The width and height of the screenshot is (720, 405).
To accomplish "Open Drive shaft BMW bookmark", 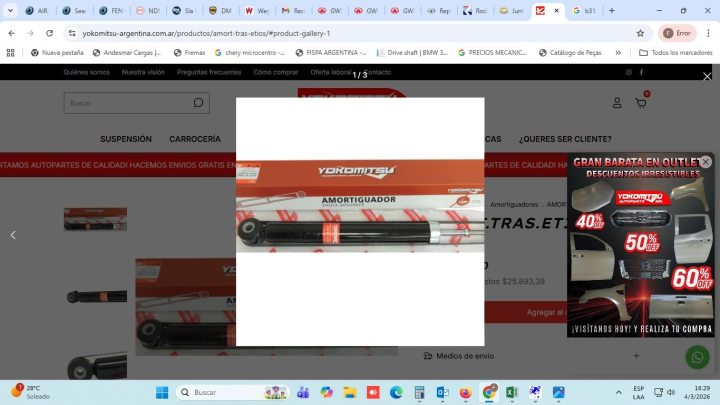I will [412, 53].
